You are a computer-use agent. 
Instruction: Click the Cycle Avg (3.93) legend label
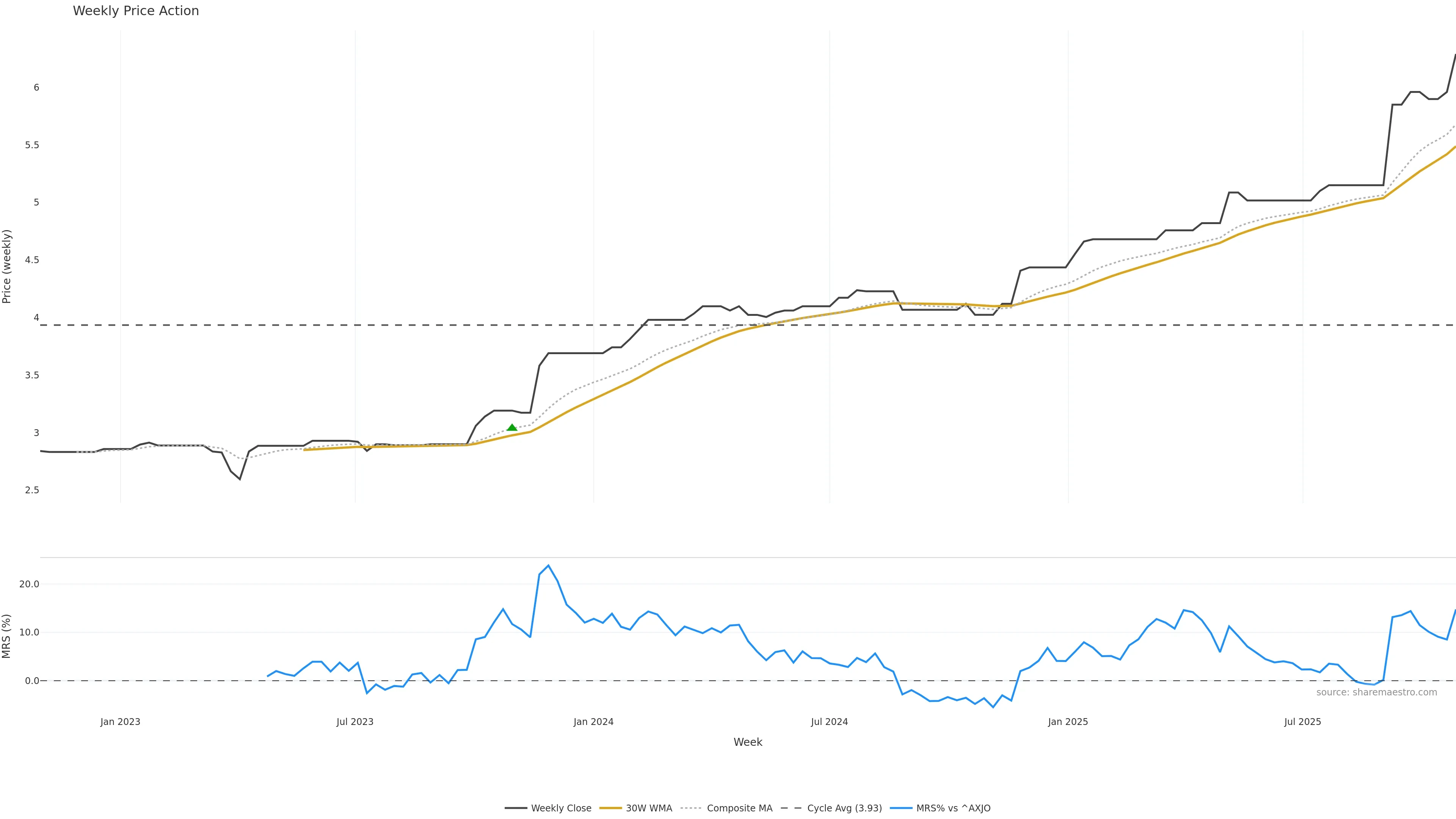(x=844, y=808)
